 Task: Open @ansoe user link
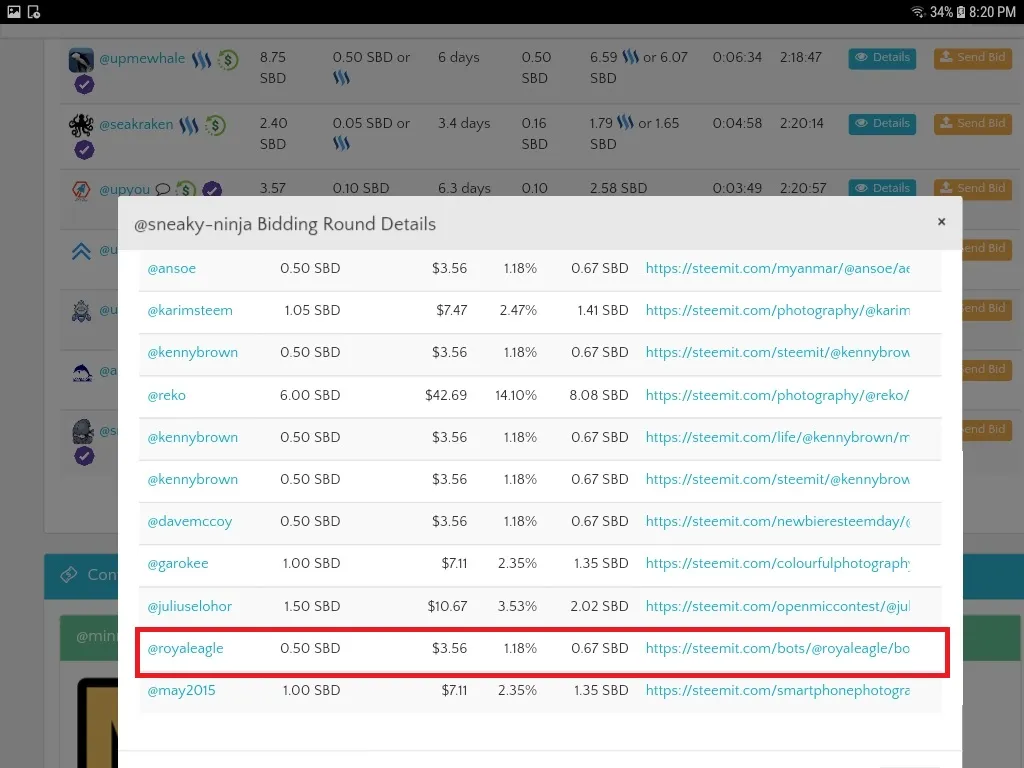[x=172, y=268]
